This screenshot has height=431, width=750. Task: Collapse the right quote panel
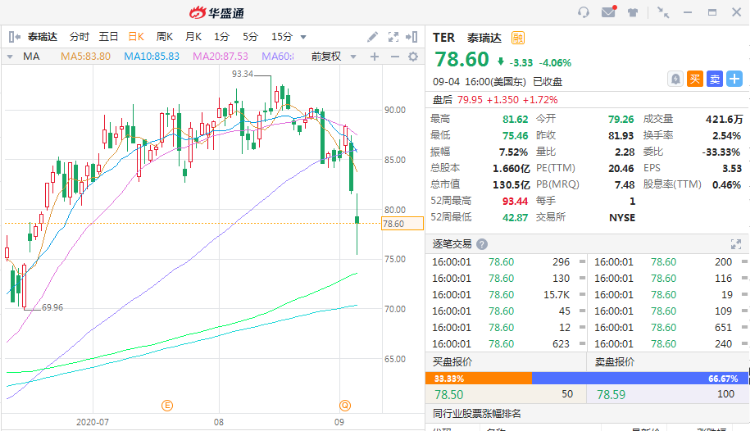coord(411,37)
